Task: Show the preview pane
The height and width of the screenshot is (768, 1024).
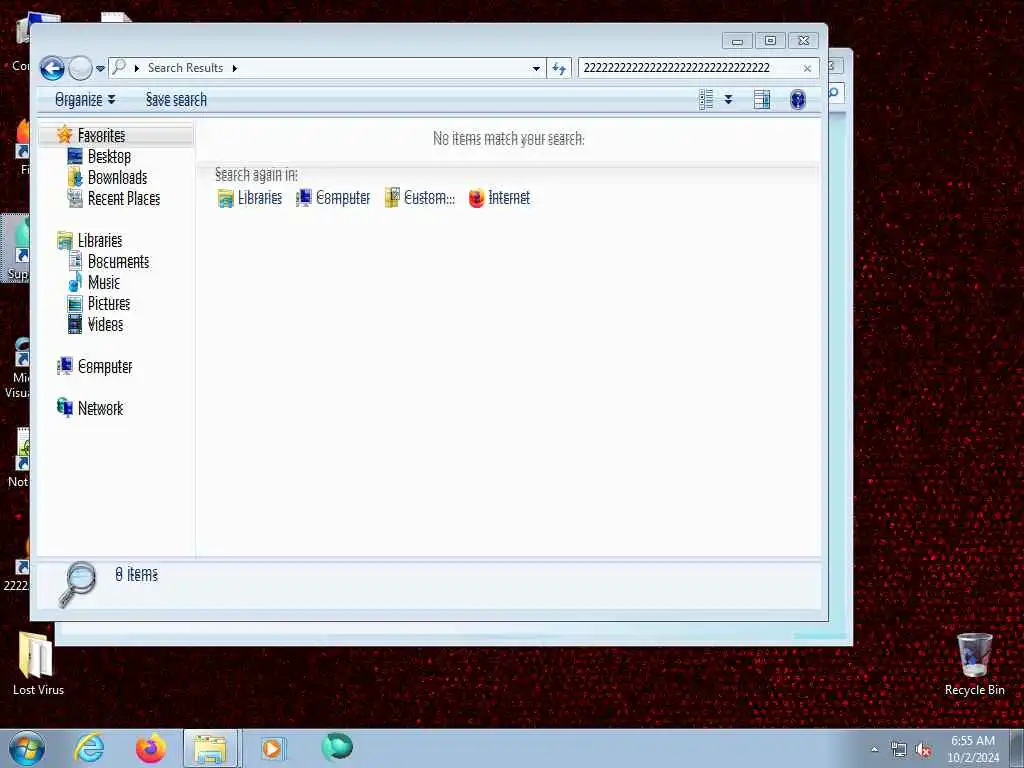Action: point(761,99)
